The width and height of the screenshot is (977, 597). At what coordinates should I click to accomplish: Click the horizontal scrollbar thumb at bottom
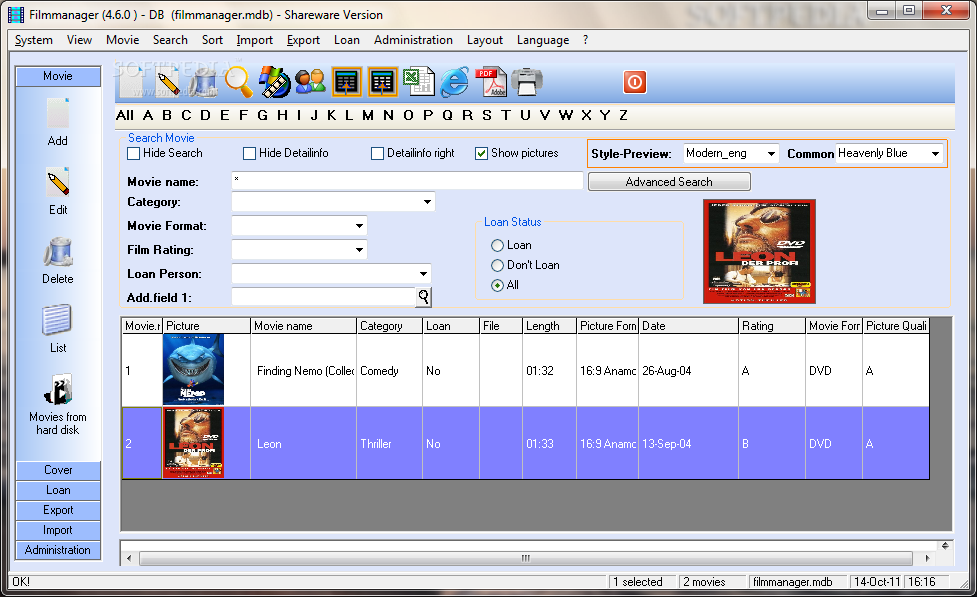tap(526, 558)
